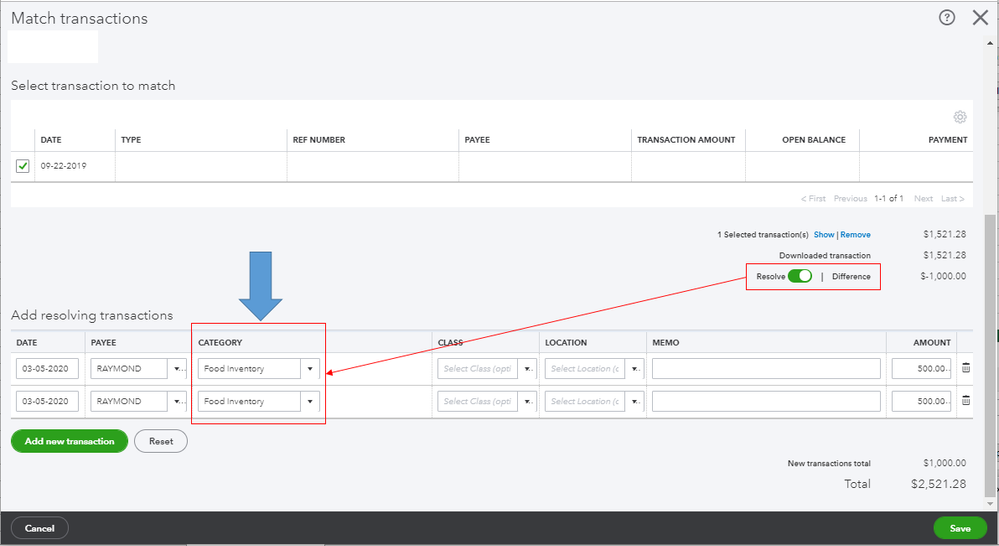Open second row Select Location dropdown

coord(635,401)
